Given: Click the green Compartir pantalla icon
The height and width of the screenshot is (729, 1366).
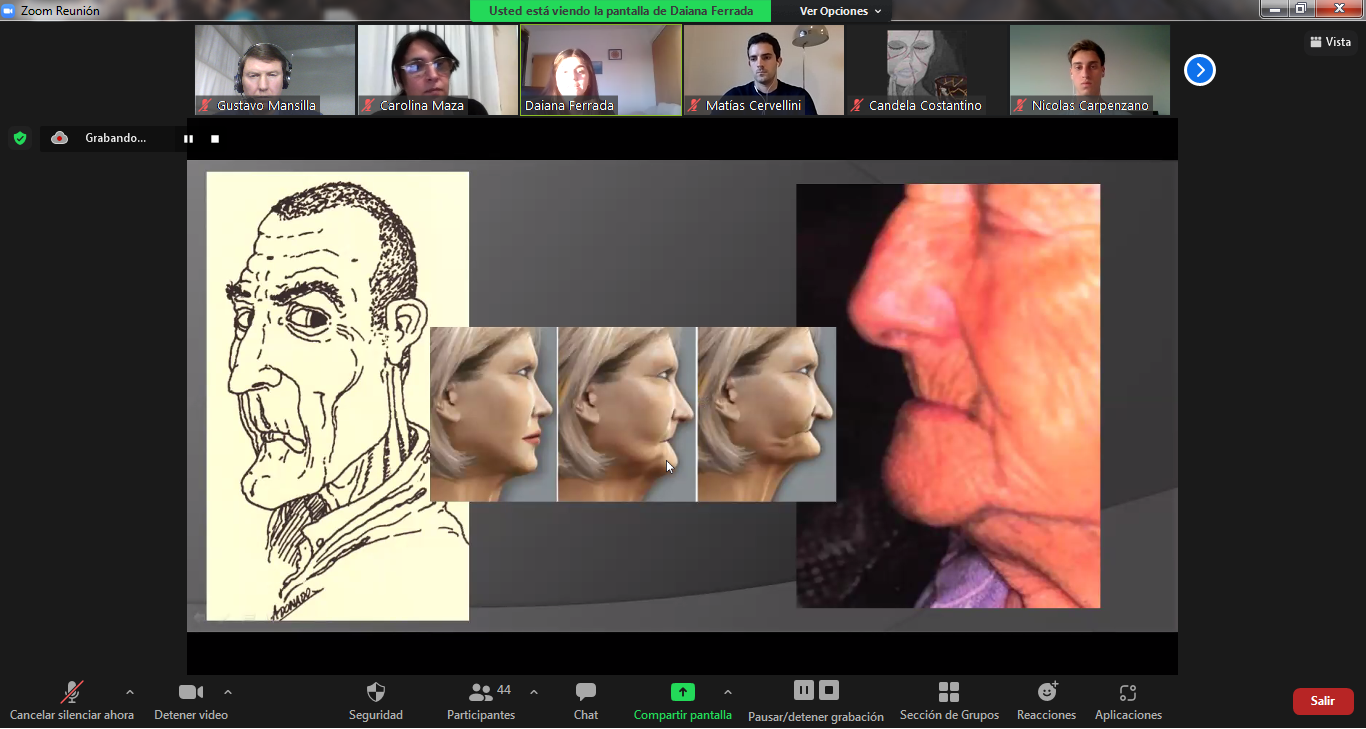Looking at the screenshot, I should (x=682, y=692).
